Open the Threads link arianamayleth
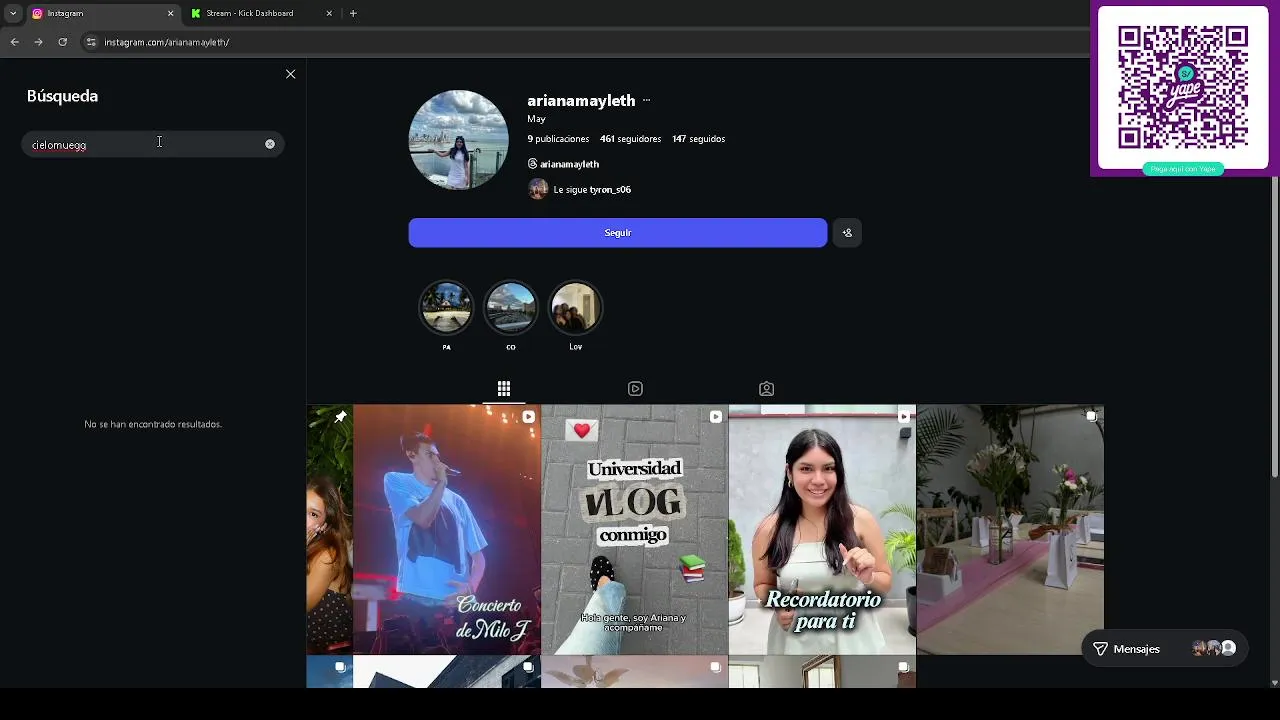The image size is (1280, 720). tap(563, 164)
